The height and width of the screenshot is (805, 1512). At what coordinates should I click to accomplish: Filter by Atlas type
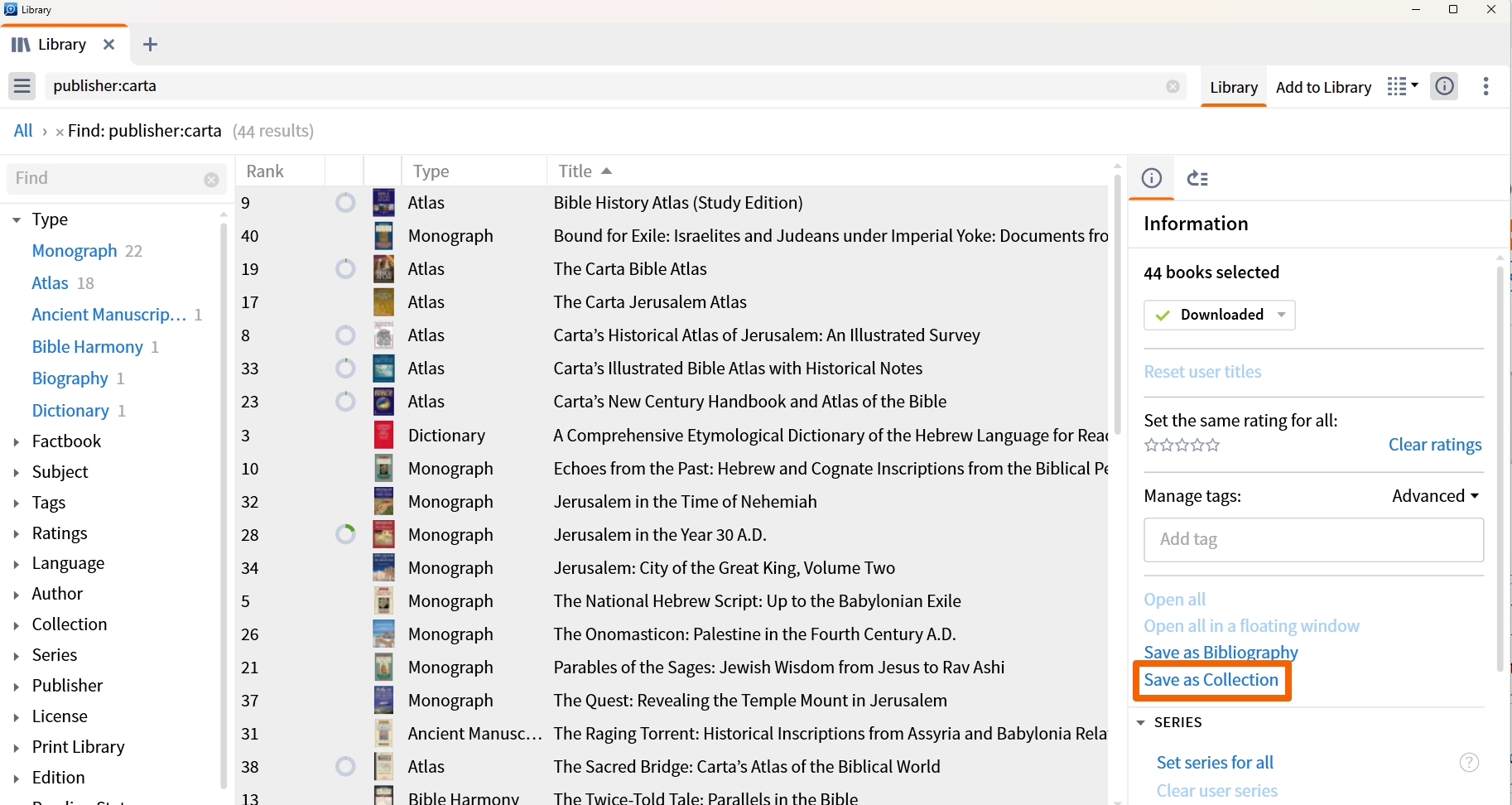click(x=50, y=283)
